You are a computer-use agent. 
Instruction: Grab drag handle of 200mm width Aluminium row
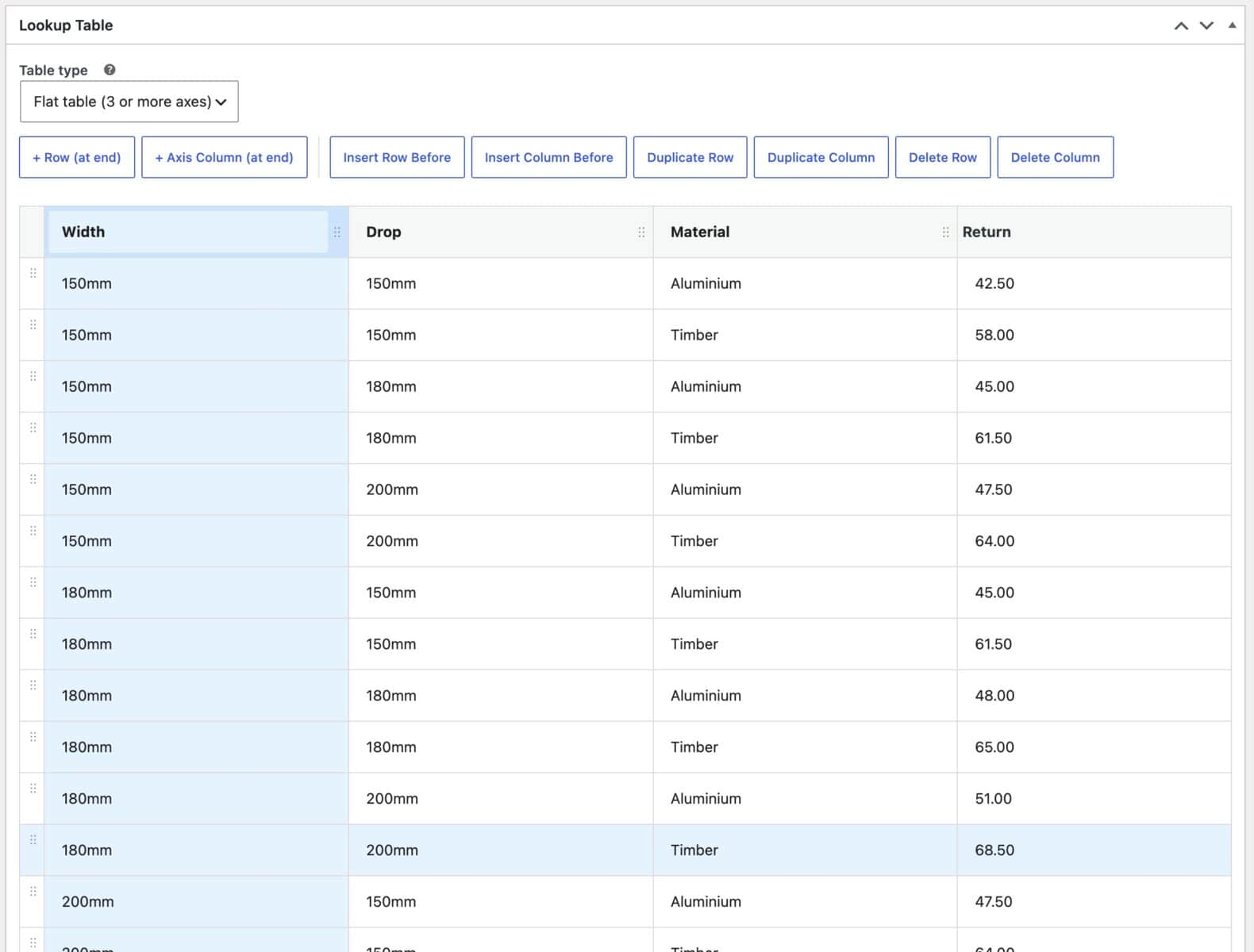coord(33,892)
